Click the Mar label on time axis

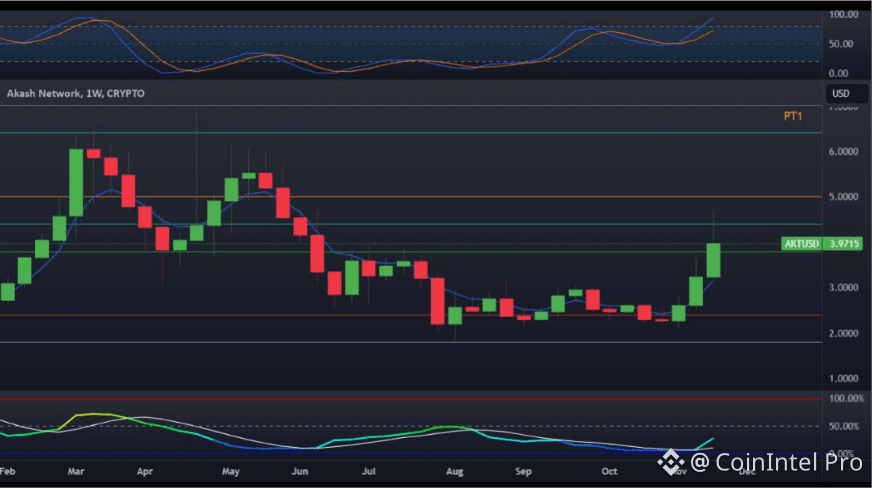coord(76,471)
